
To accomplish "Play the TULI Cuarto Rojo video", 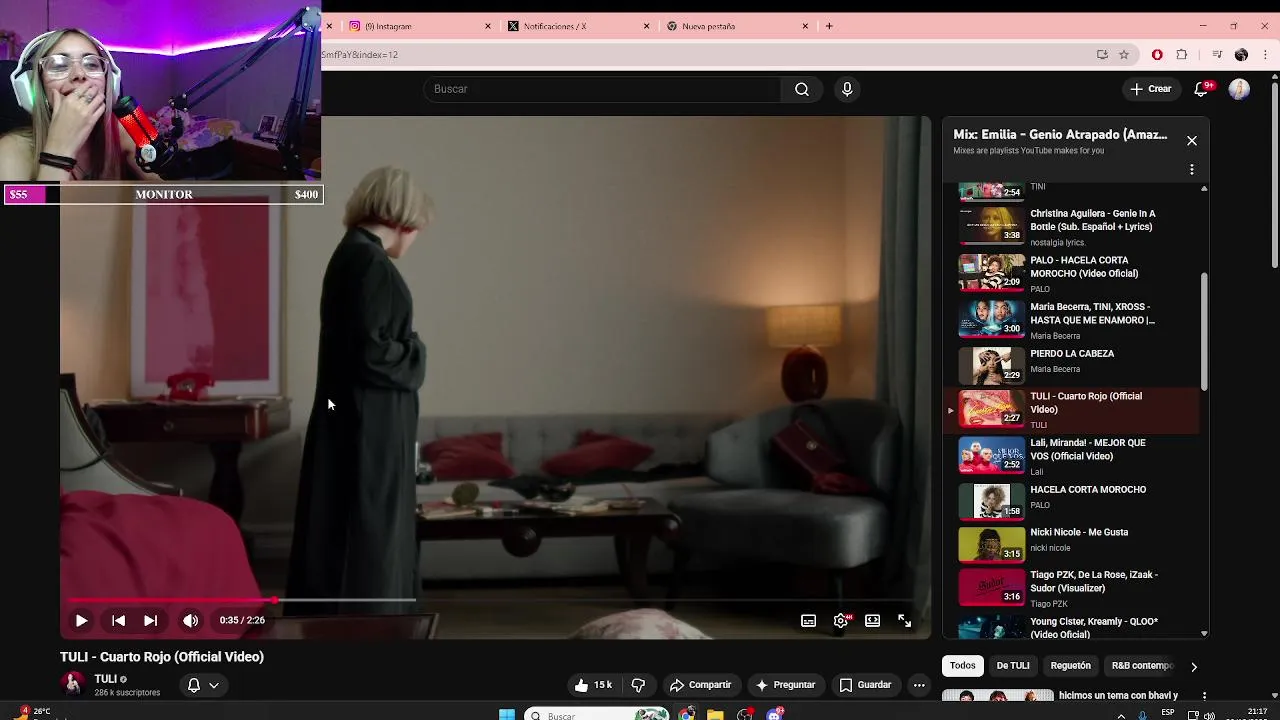I will coord(81,621).
